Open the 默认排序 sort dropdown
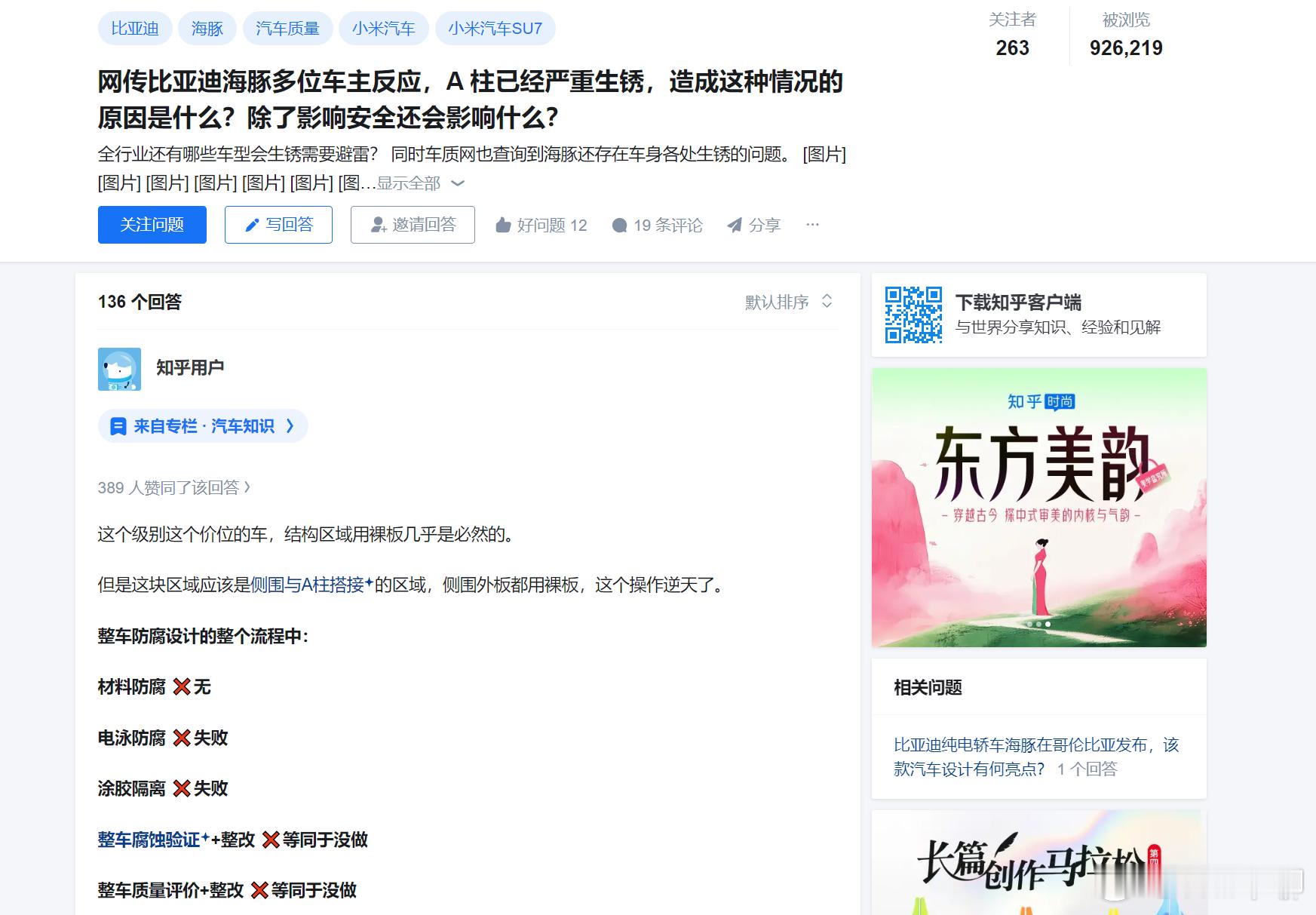 (x=789, y=302)
